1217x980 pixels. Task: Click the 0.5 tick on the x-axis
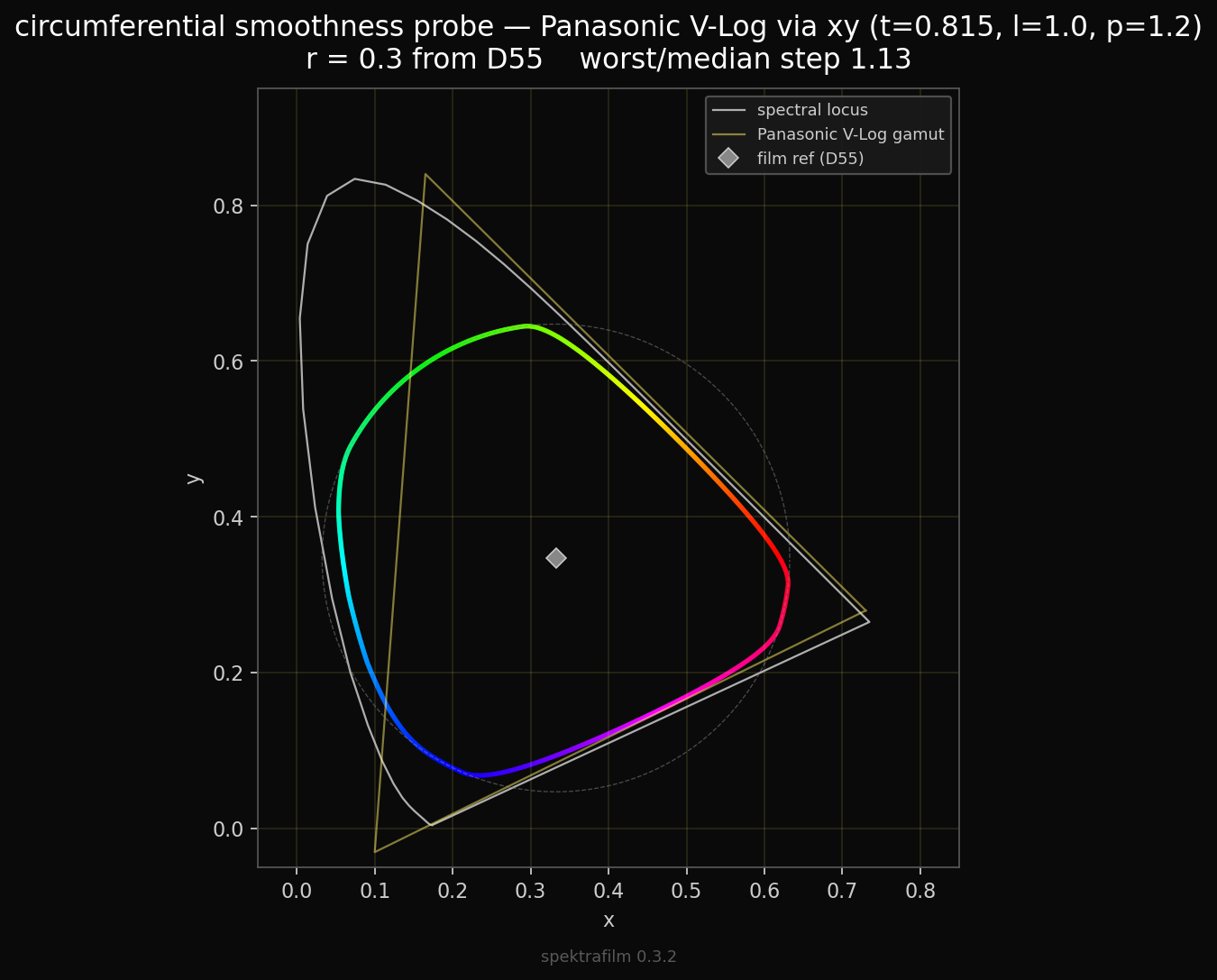click(686, 892)
